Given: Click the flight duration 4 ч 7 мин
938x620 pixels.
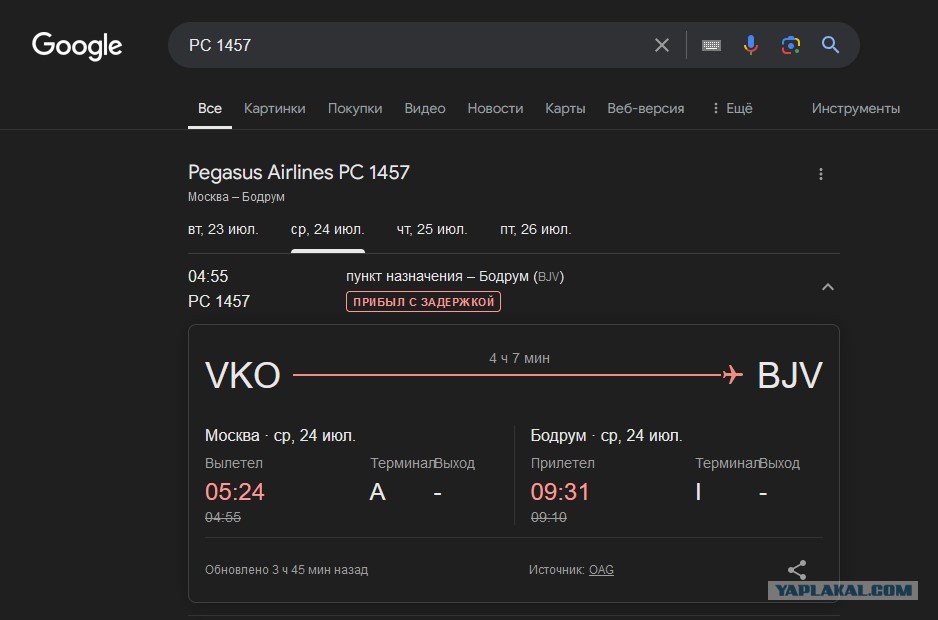Looking at the screenshot, I should 519,358.
